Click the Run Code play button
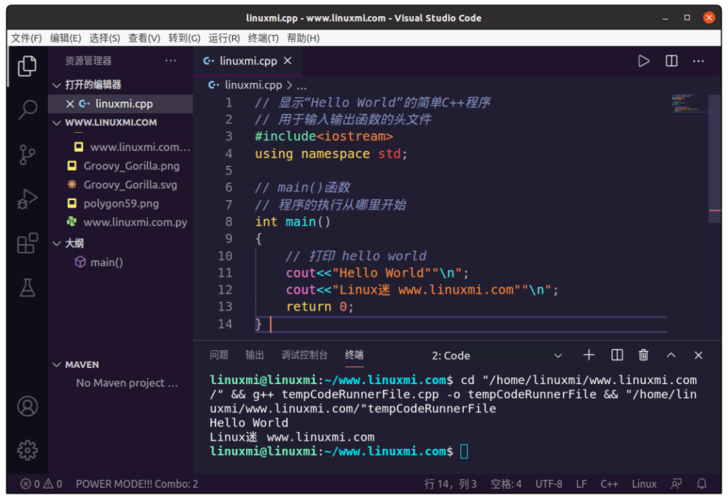The height and width of the screenshot is (500, 728). click(644, 61)
